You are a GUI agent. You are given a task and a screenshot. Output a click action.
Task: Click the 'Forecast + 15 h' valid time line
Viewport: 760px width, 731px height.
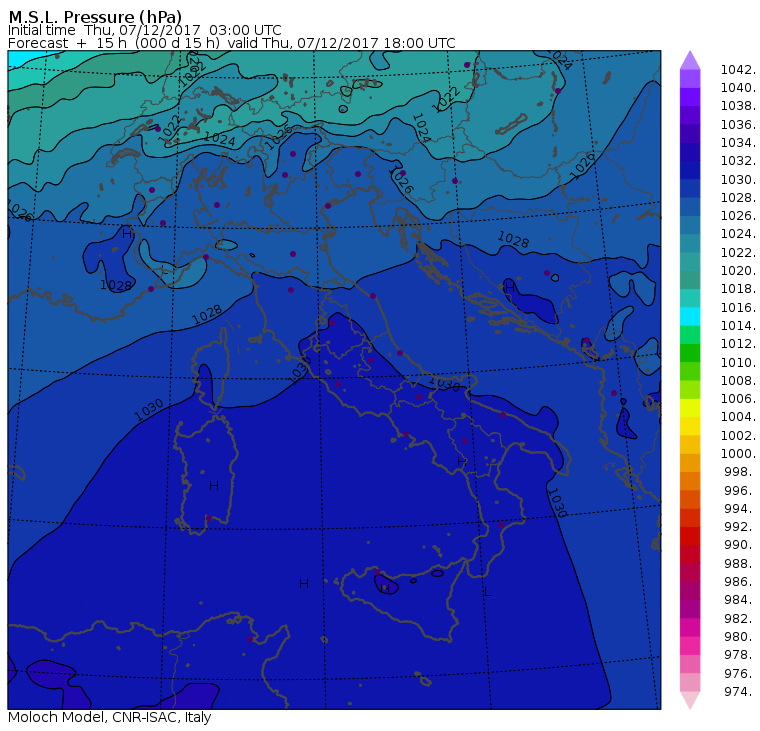232,43
